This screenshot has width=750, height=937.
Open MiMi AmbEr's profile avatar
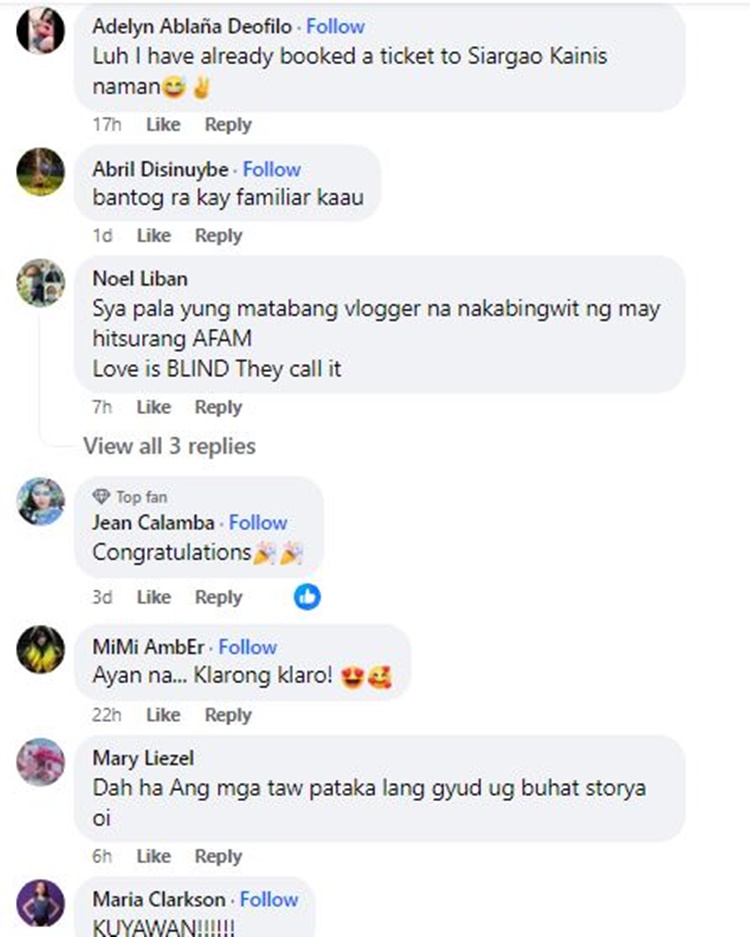[41, 650]
